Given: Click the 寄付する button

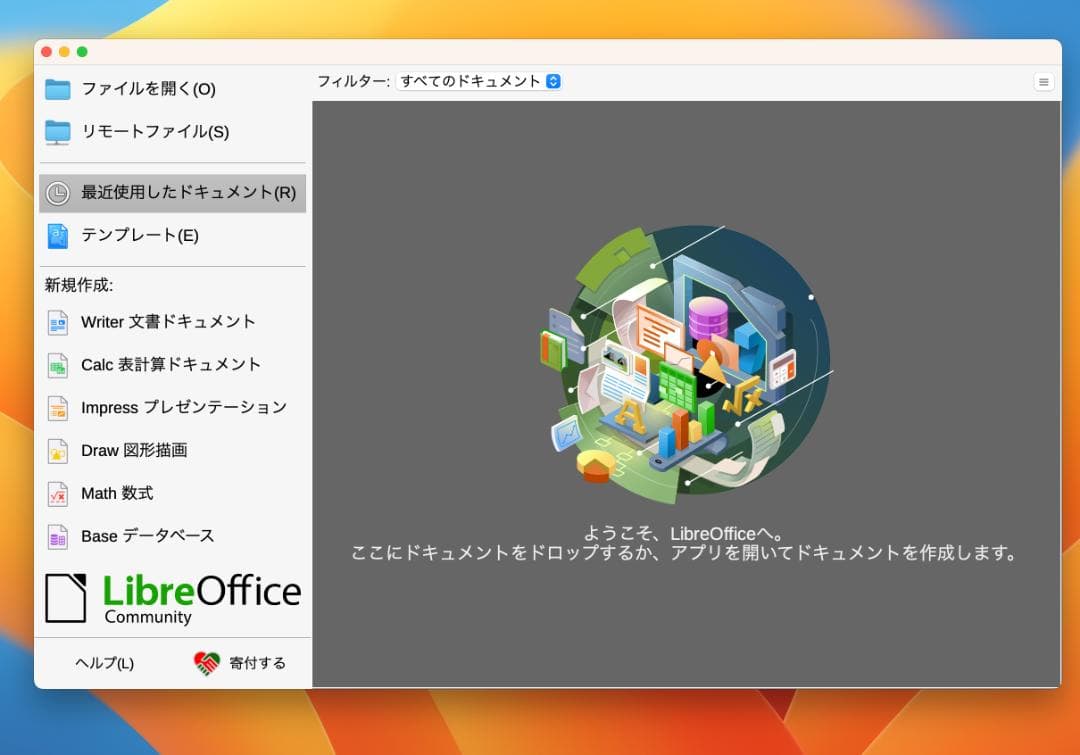Looking at the screenshot, I should 240,662.
